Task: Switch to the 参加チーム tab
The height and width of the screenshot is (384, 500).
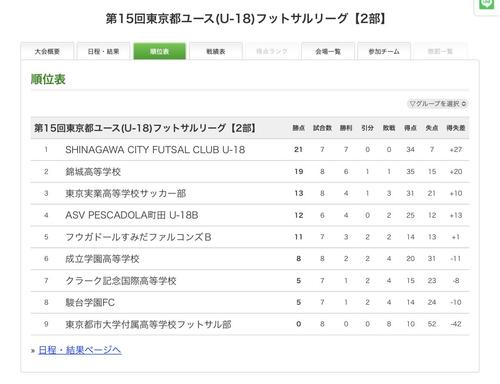Action: (384, 51)
